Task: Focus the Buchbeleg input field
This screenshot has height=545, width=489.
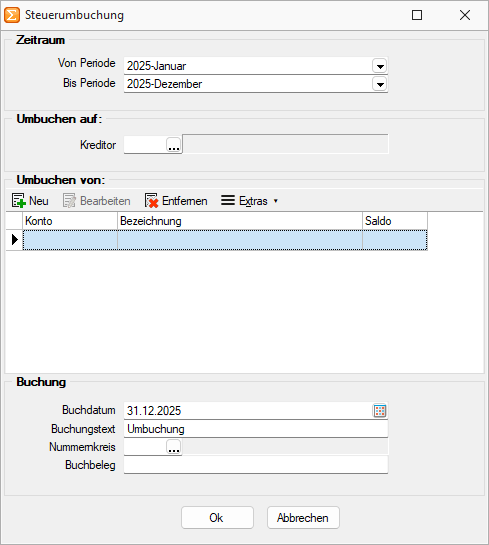Action: click(x=256, y=465)
